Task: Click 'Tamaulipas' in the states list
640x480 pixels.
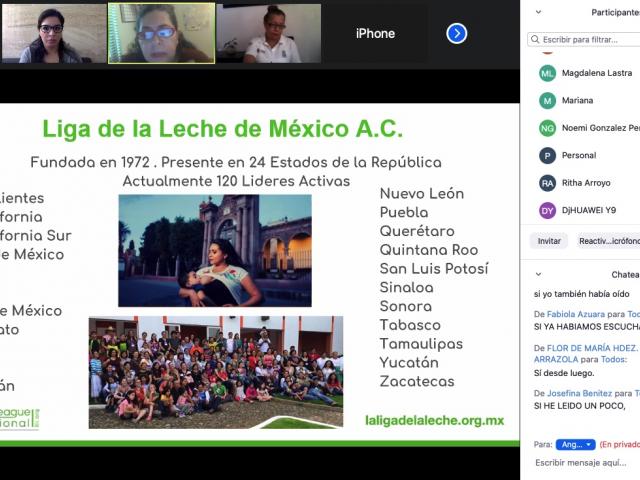Action: click(421, 344)
